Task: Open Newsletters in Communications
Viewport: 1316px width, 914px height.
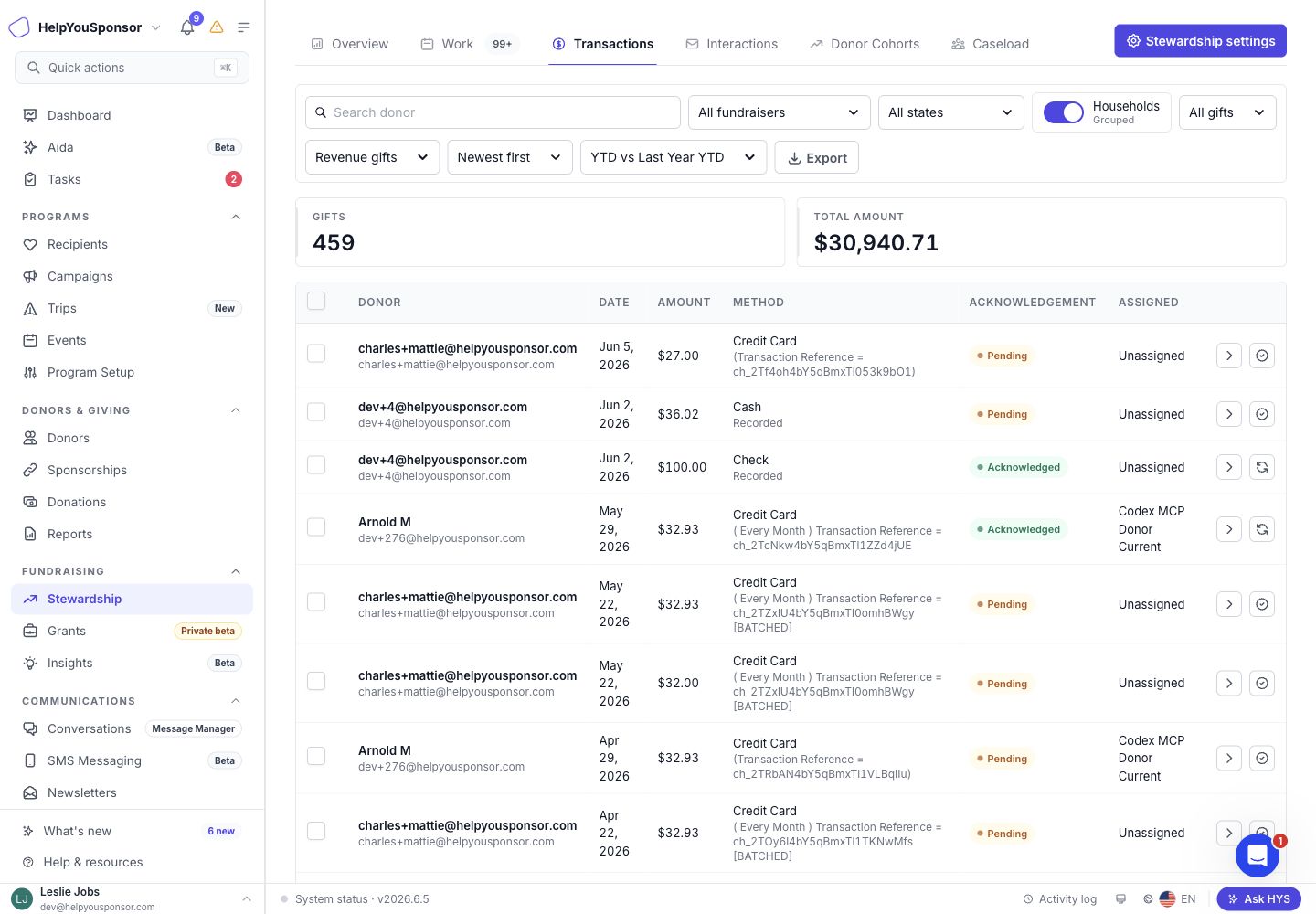Action: [x=132, y=792]
